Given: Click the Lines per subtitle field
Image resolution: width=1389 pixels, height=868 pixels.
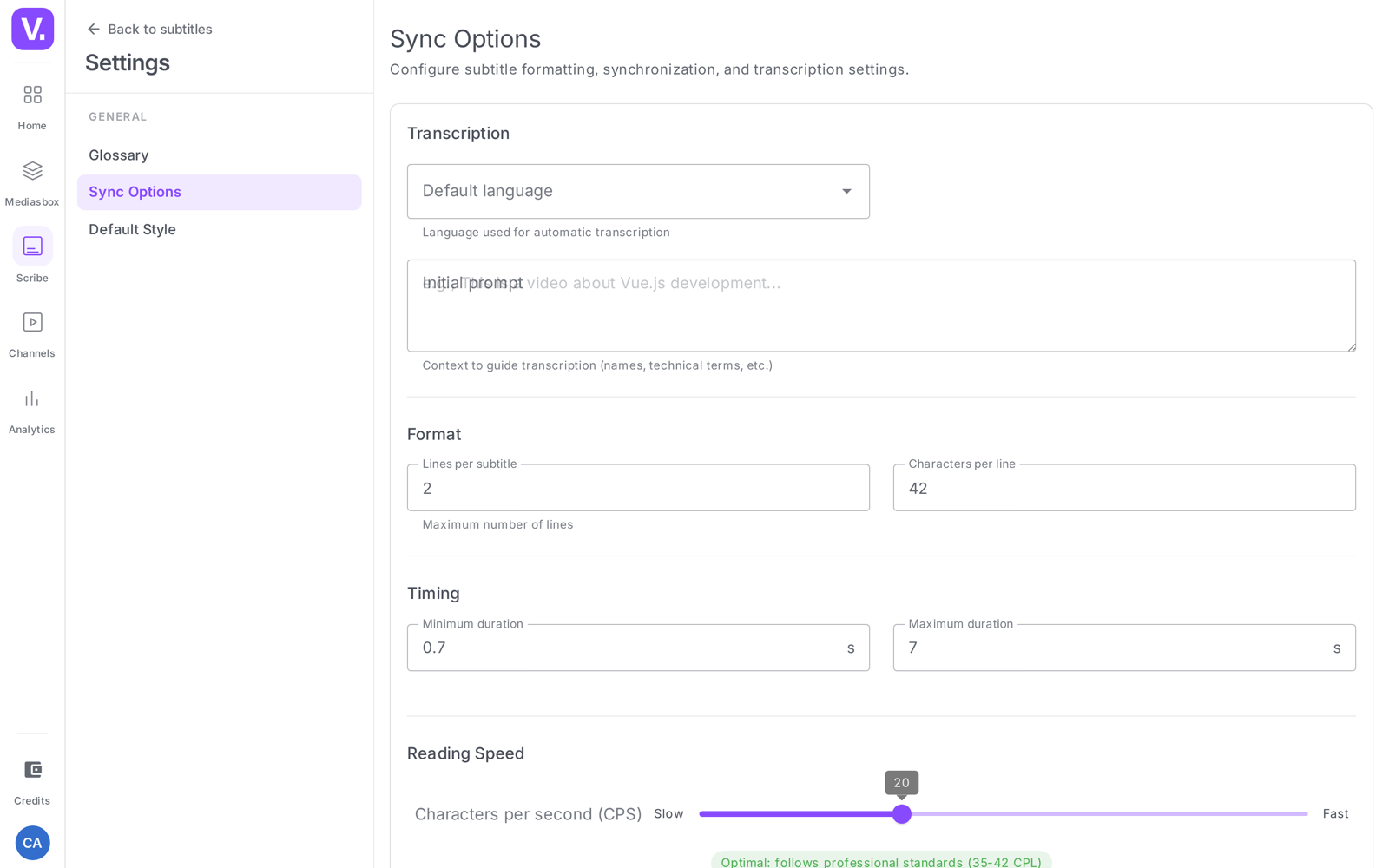Looking at the screenshot, I should [x=638, y=488].
